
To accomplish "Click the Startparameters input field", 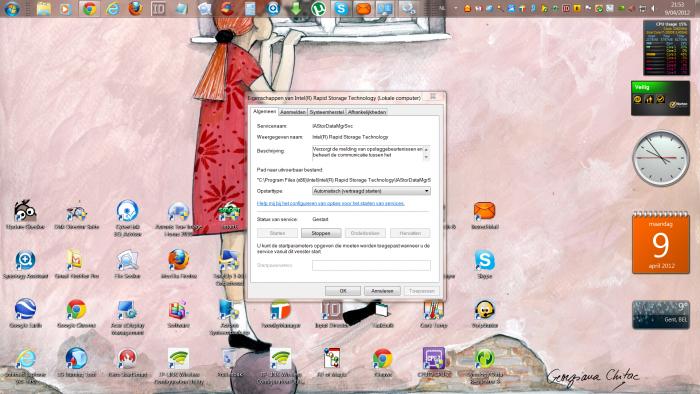I will click(371, 265).
